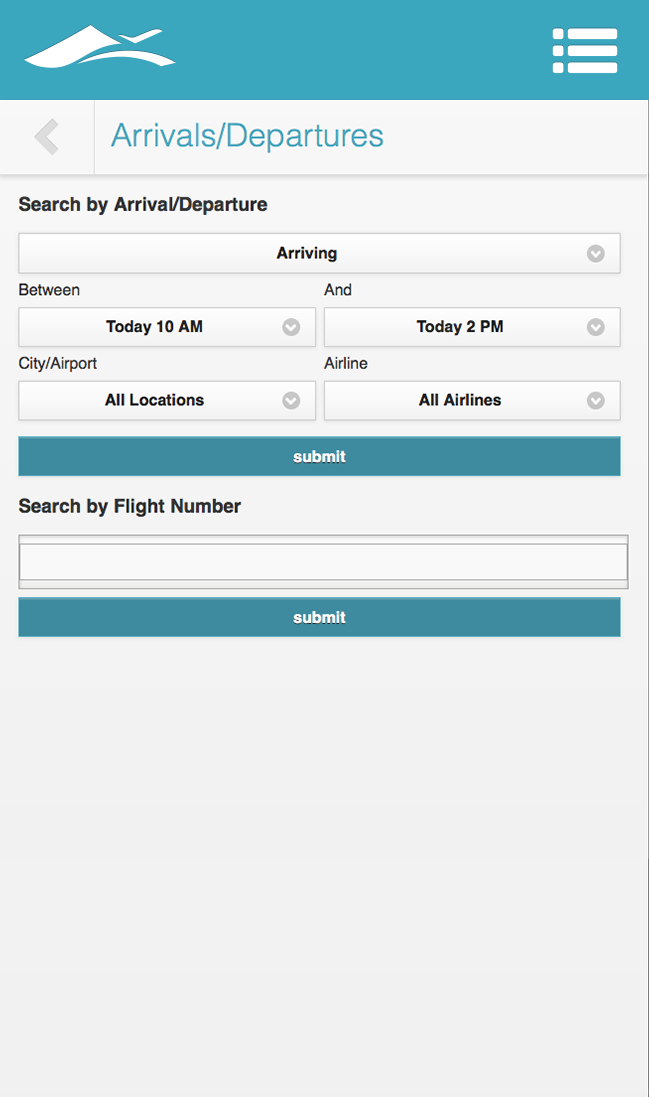This screenshot has width=649, height=1097.
Task: Click the Search by Arrival/Departure heading
Action: [143, 205]
